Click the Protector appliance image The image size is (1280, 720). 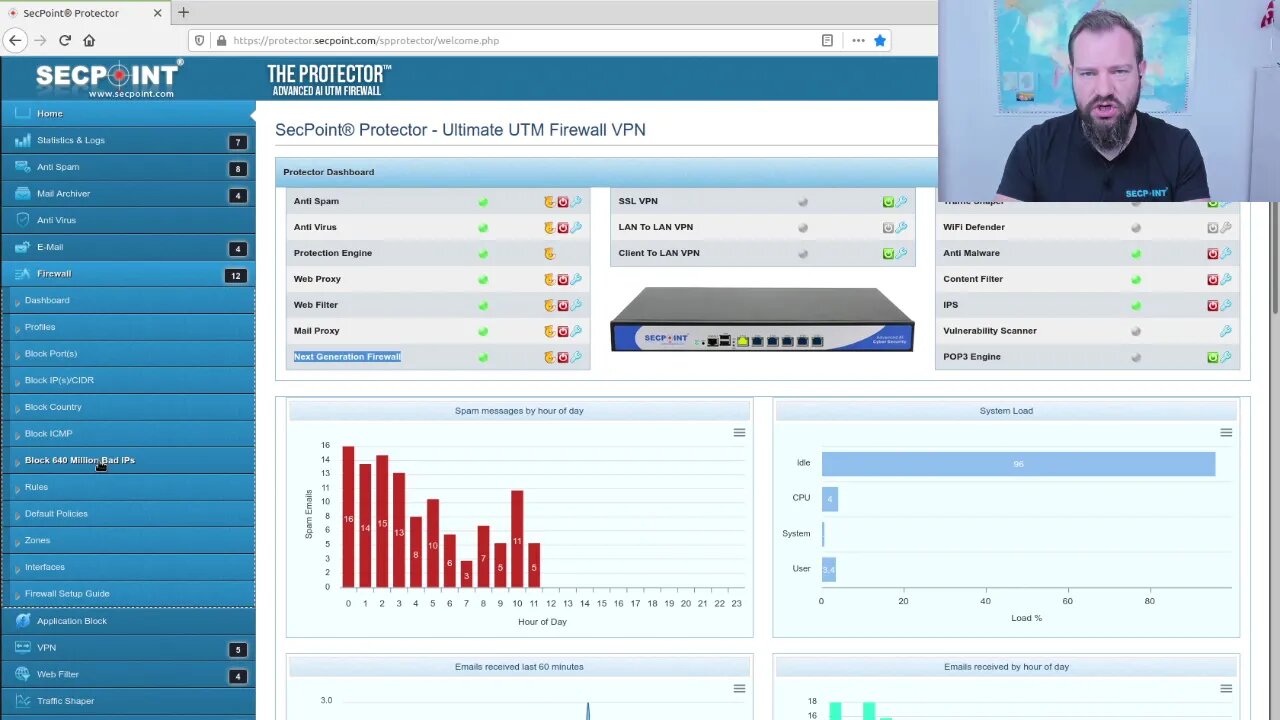pos(762,319)
